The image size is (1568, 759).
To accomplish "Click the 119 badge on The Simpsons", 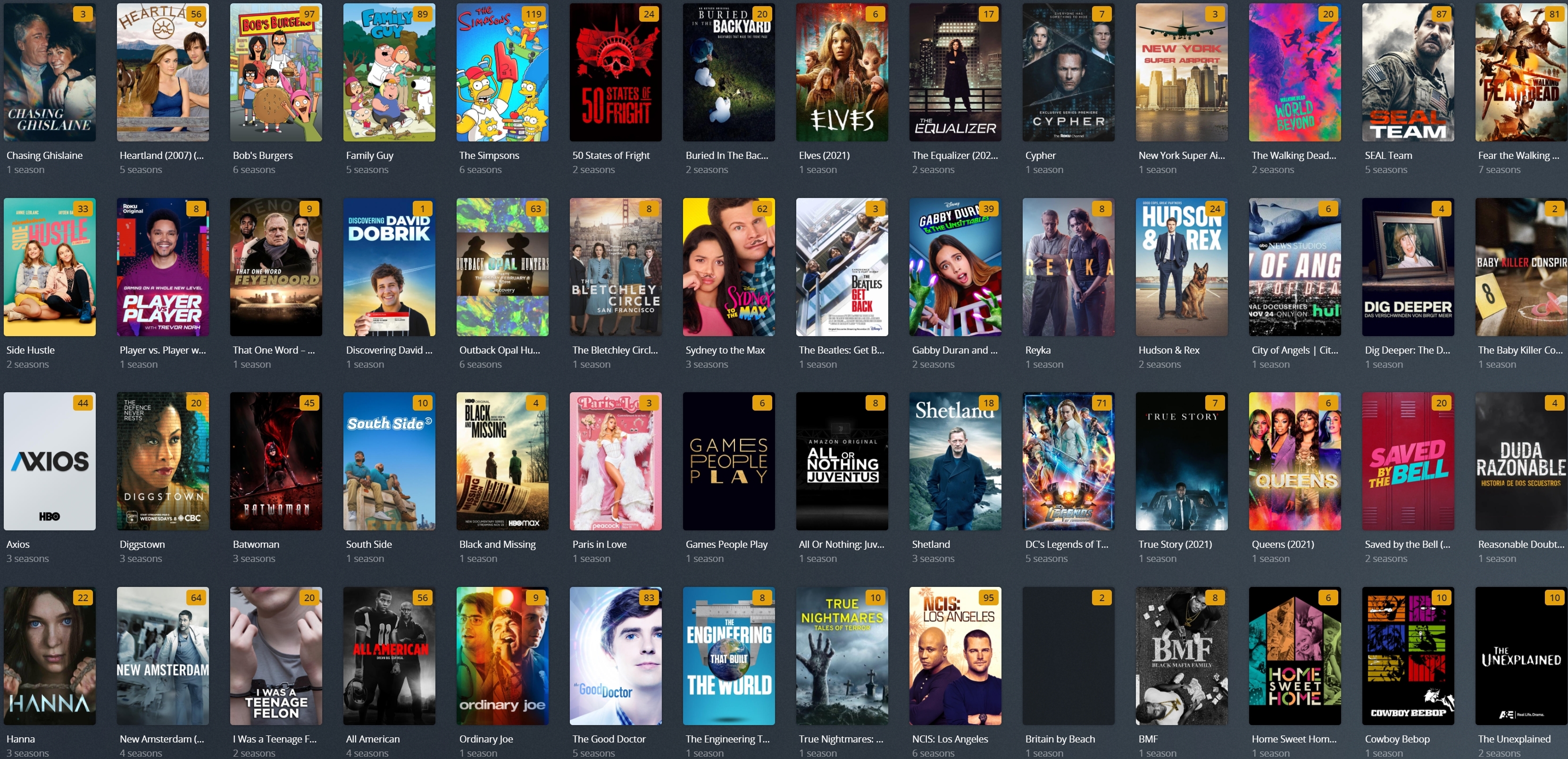I will [533, 14].
